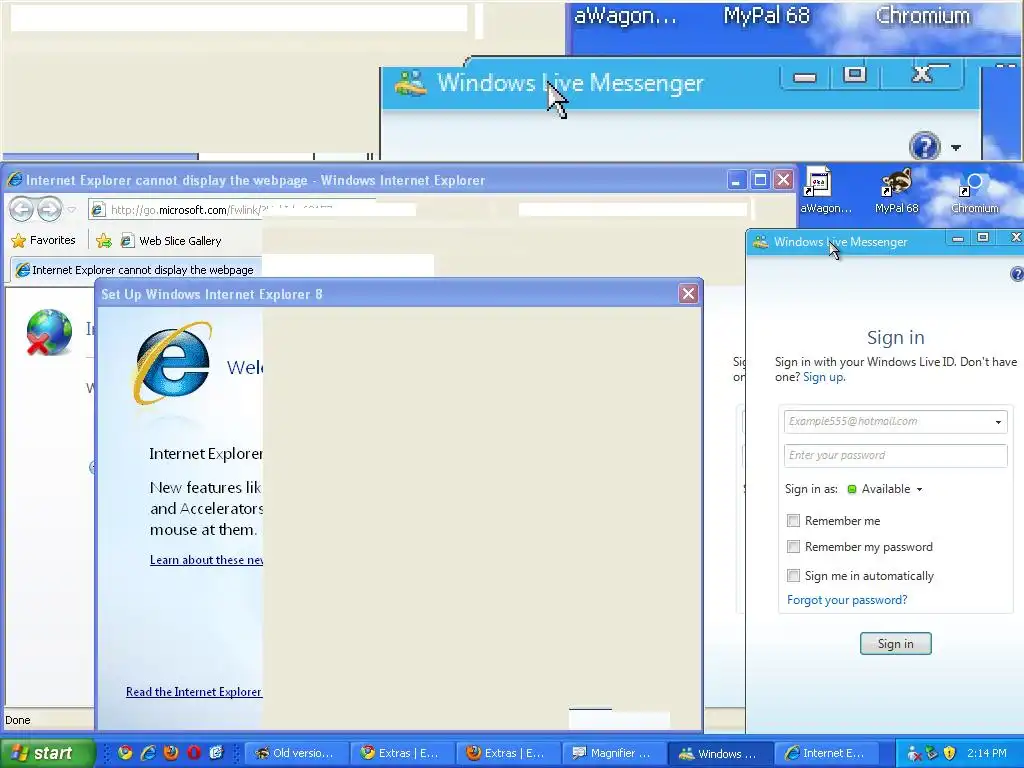1024x768 pixels.
Task: Click the tray icon with the red X
Action: 914,754
